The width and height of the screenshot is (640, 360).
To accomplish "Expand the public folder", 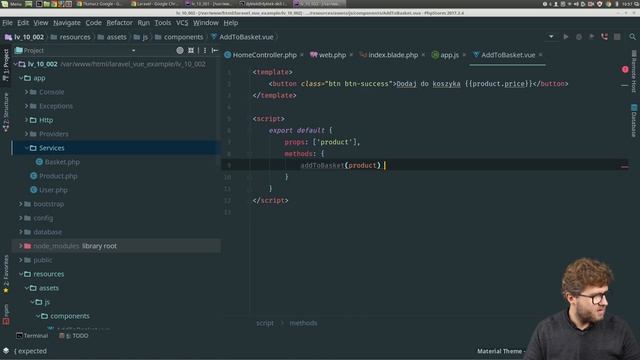I will coord(21,260).
